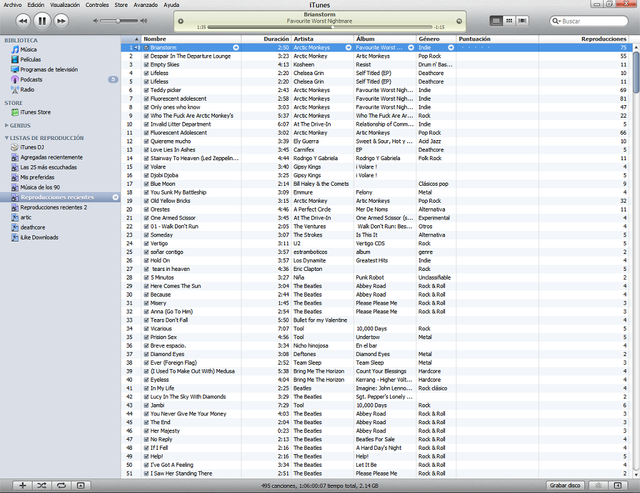Open Música library icon
This screenshot has height=493, width=640.
pos(15,49)
